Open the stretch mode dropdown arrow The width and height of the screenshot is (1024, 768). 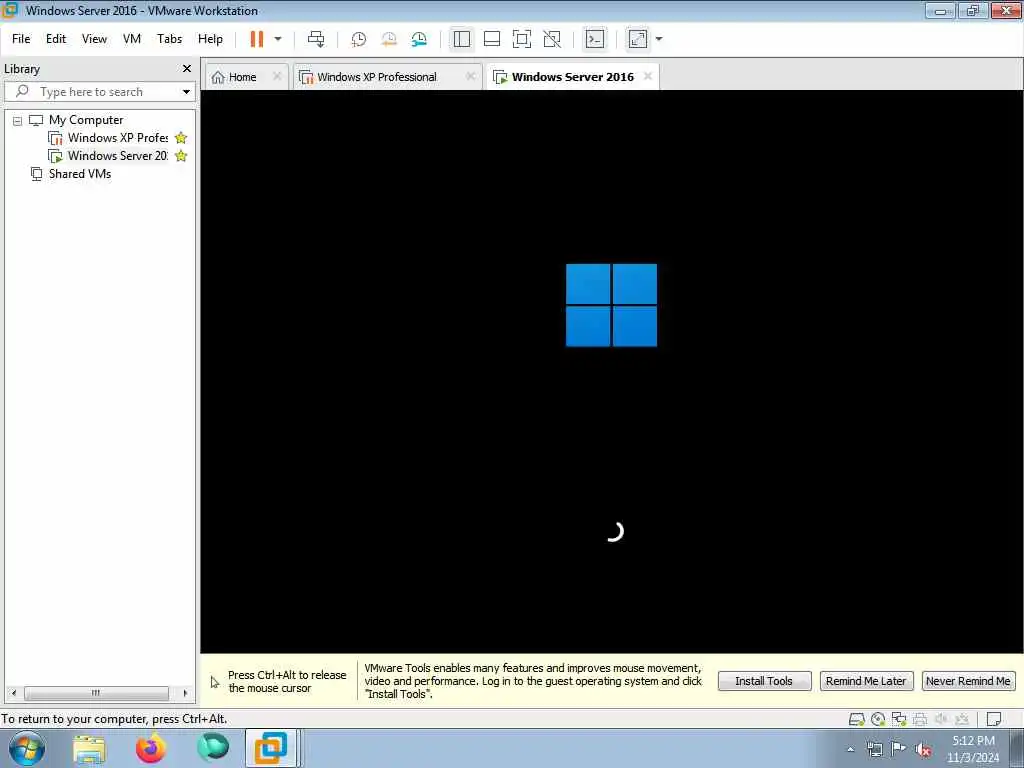click(x=659, y=39)
